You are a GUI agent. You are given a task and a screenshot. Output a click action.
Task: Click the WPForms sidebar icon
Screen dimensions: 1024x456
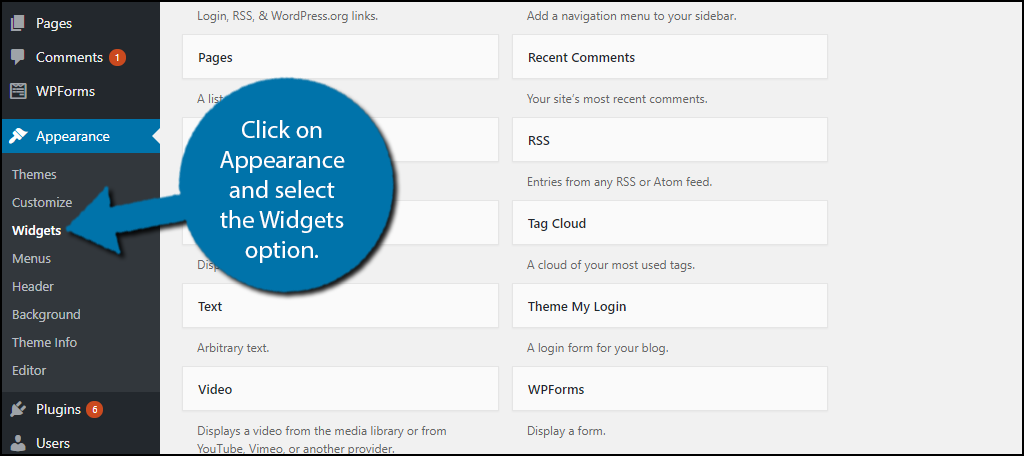(x=18, y=91)
